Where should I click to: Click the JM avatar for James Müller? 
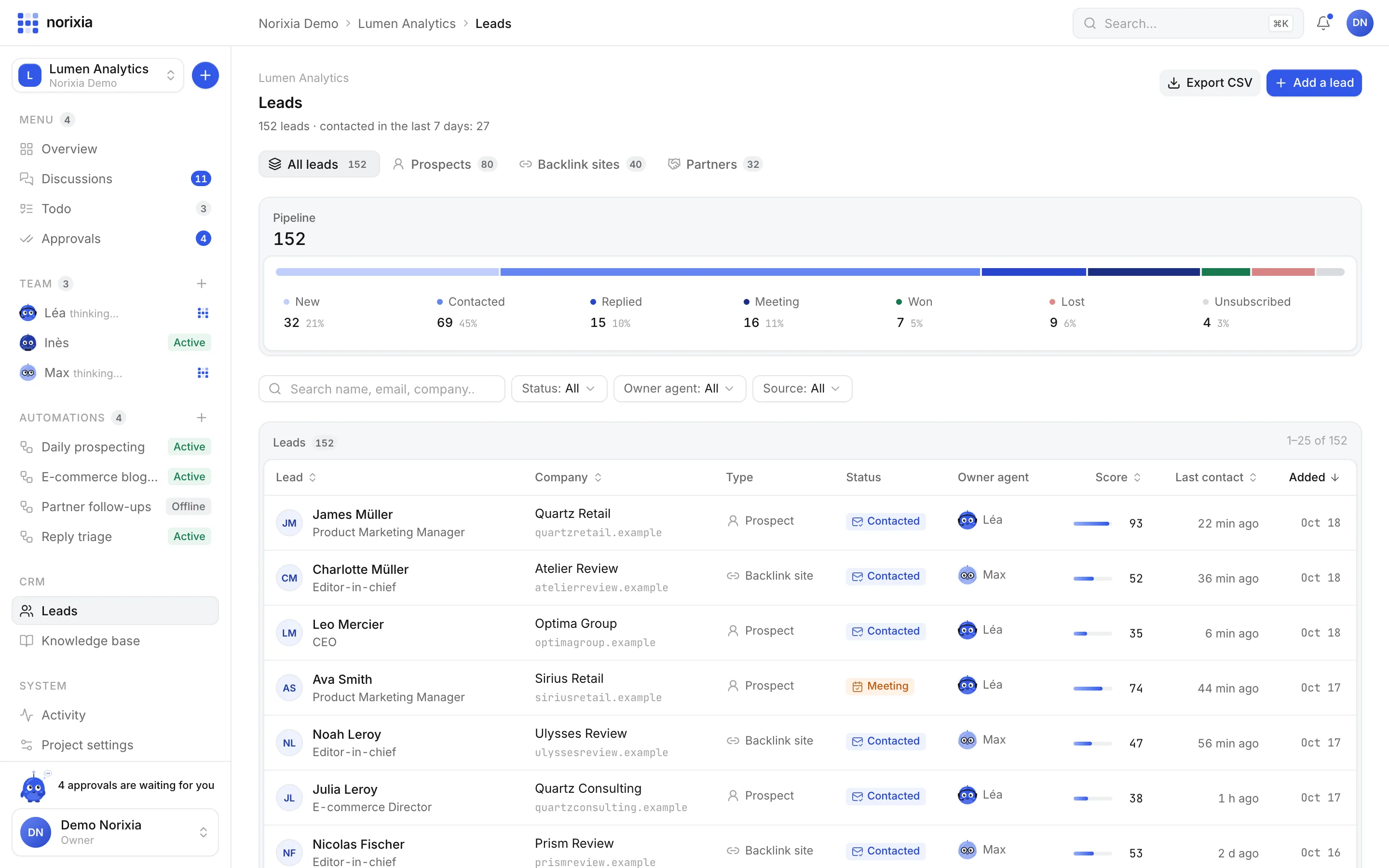[289, 523]
